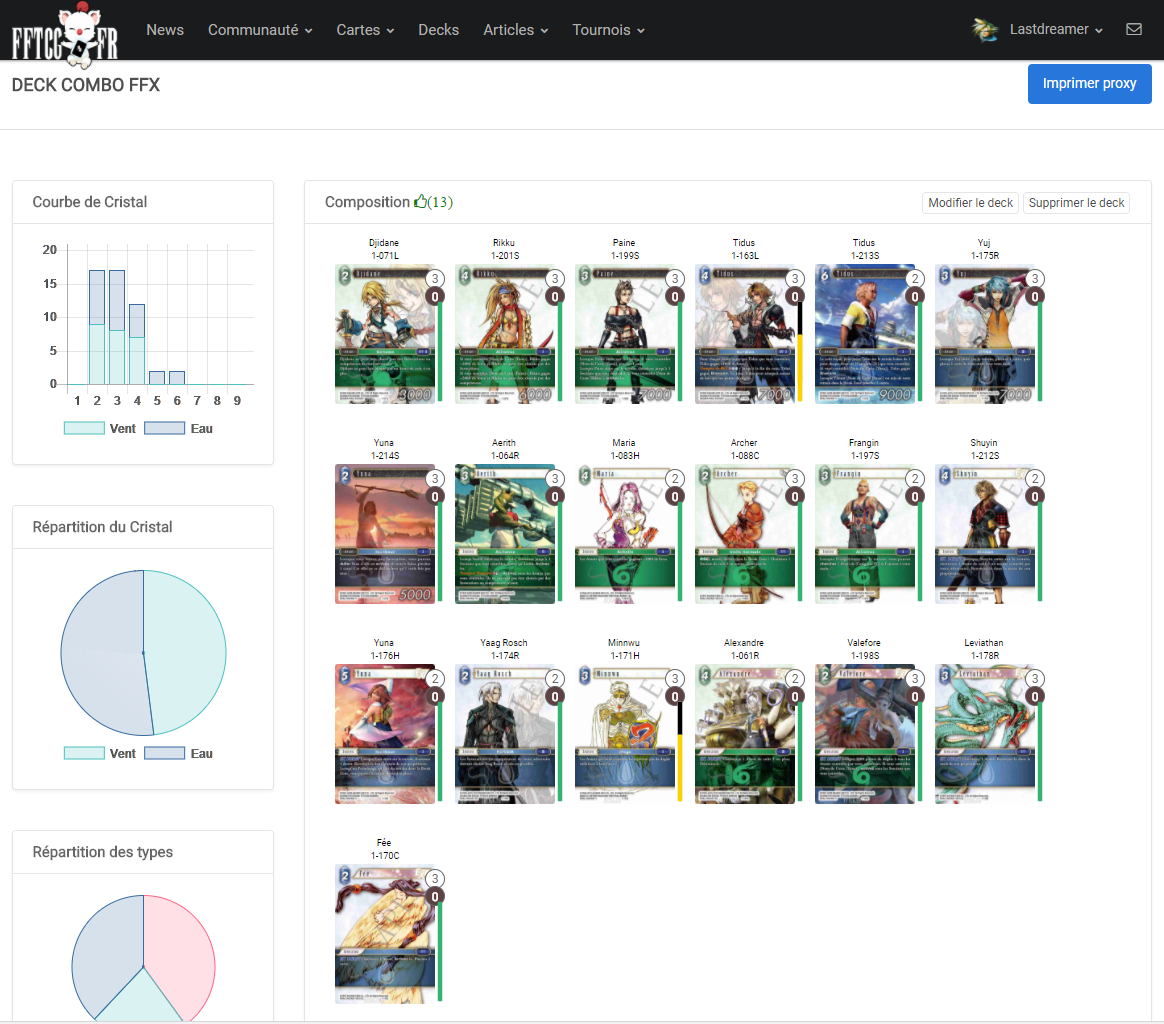Expand the Communauté dropdown menu

(260, 30)
